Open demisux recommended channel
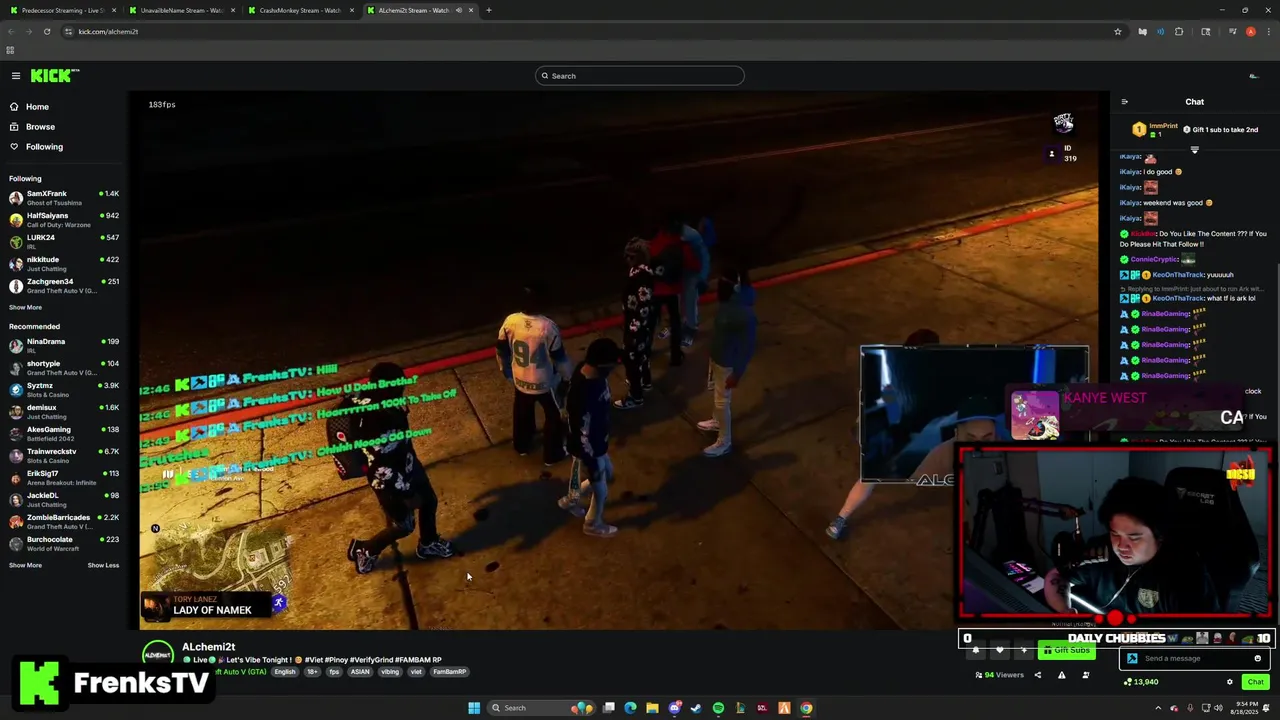Viewport: 1280px width, 720px height. [64, 412]
